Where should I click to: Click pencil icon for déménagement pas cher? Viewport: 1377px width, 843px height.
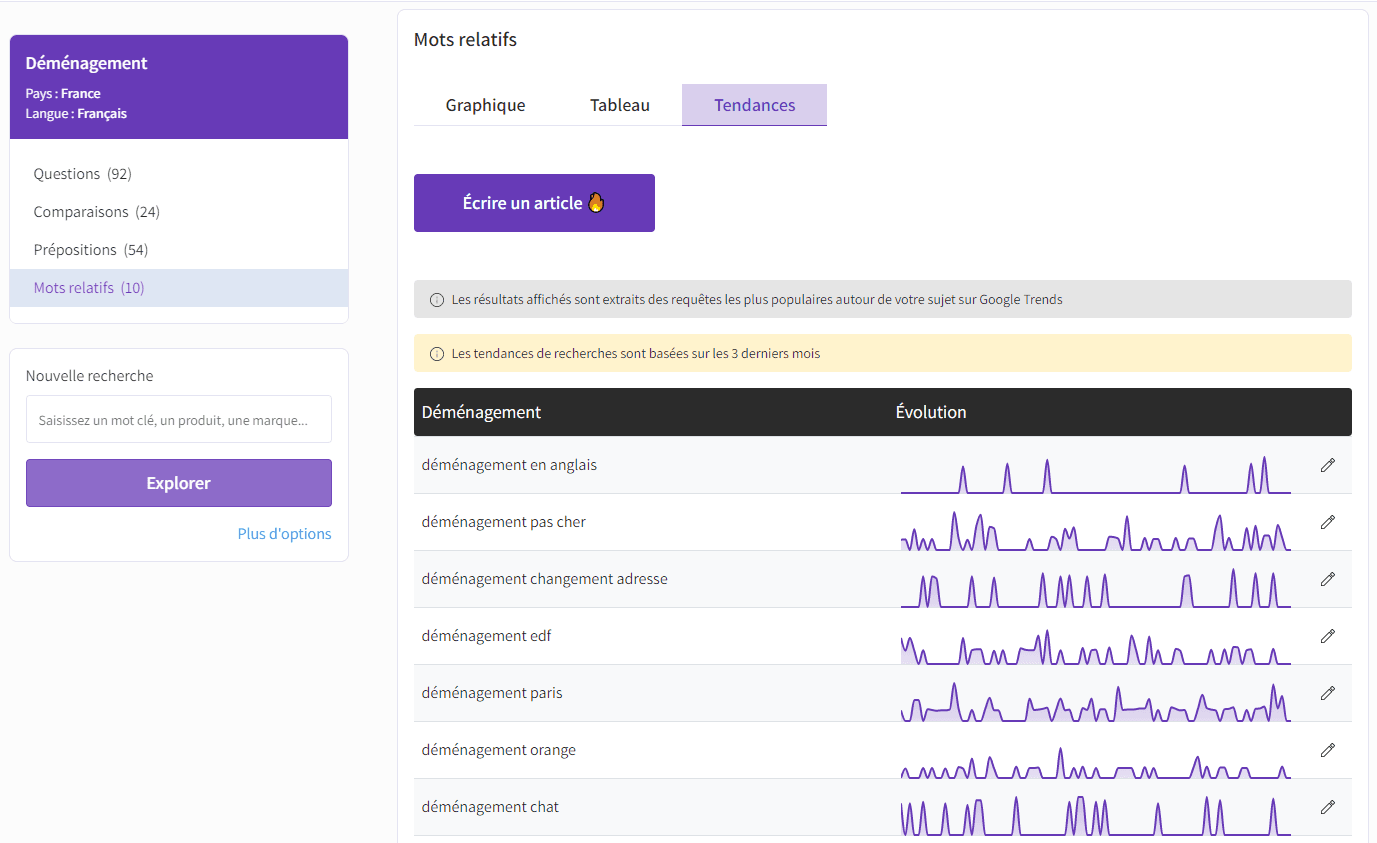tap(1327, 522)
